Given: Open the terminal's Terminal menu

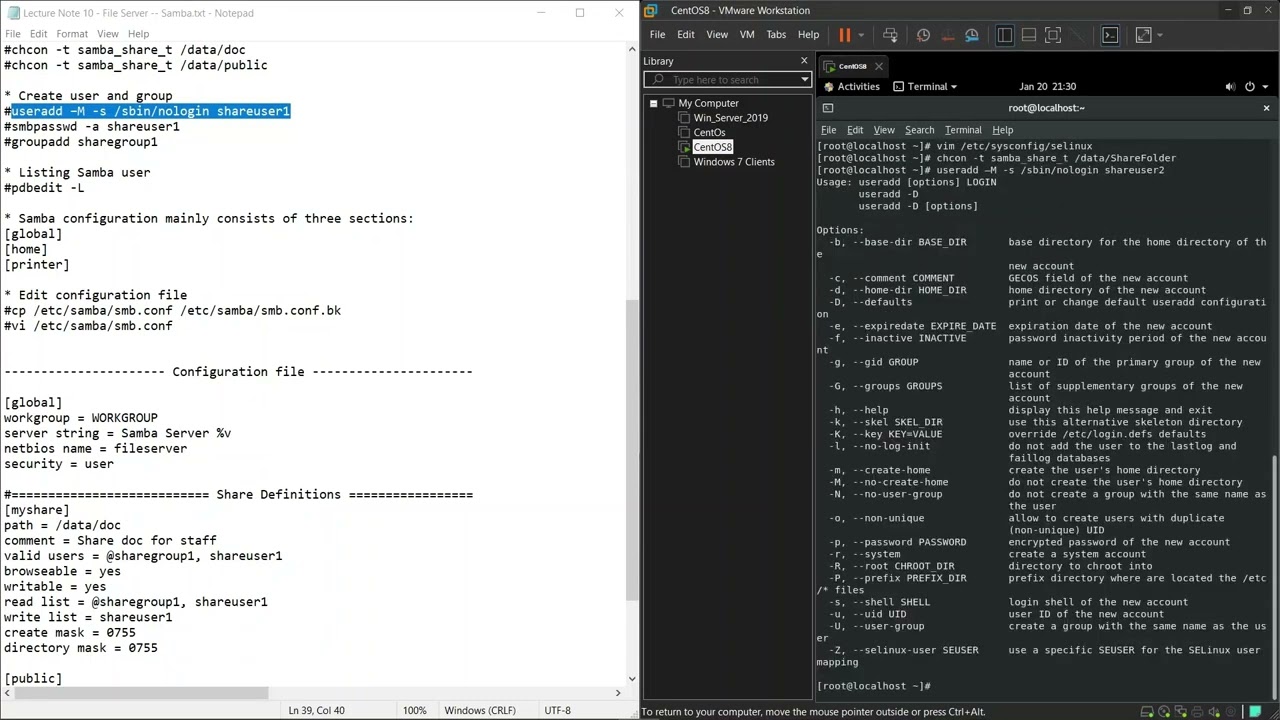Looking at the screenshot, I should tap(963, 130).
